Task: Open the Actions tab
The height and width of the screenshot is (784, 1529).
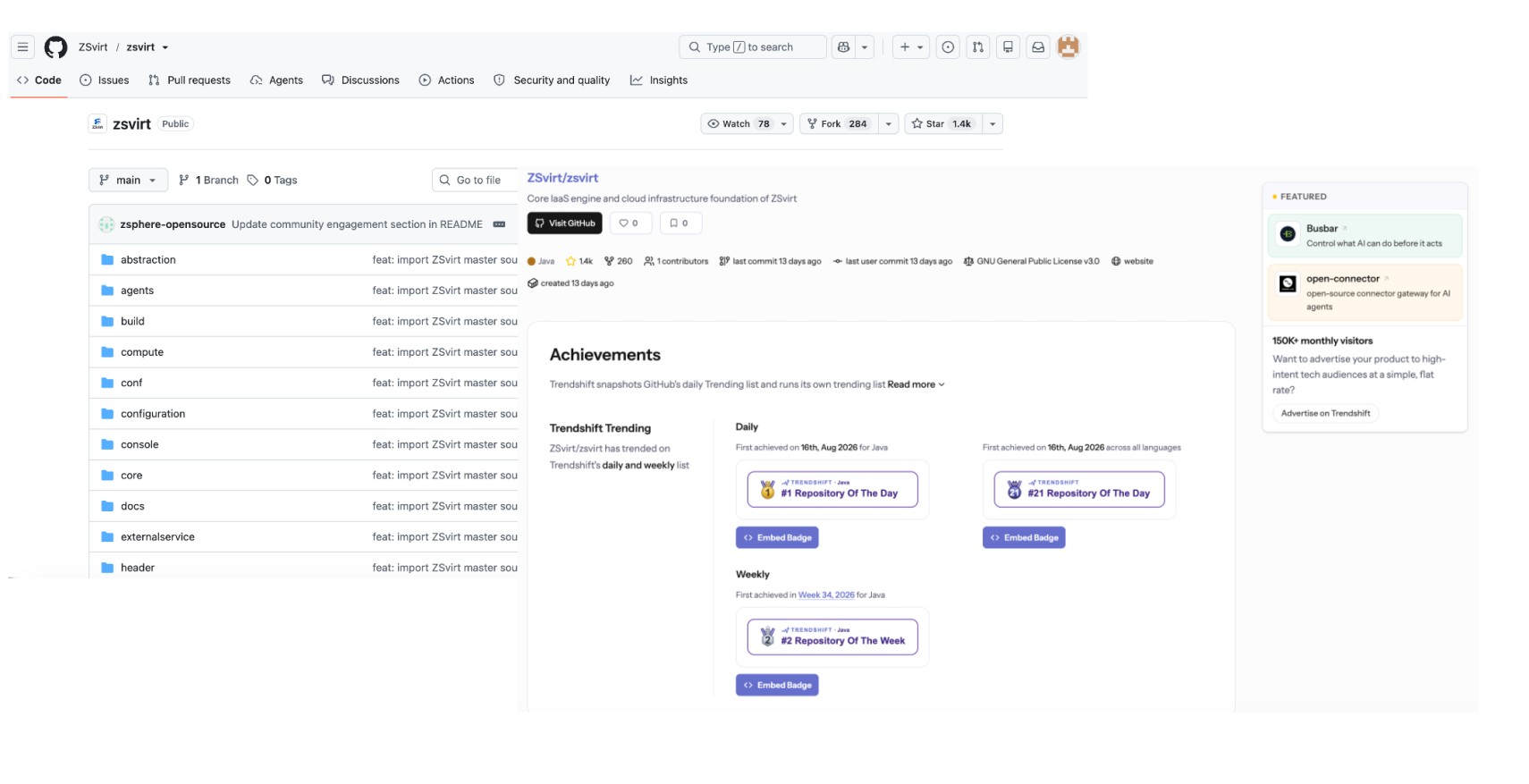Action: point(447,80)
